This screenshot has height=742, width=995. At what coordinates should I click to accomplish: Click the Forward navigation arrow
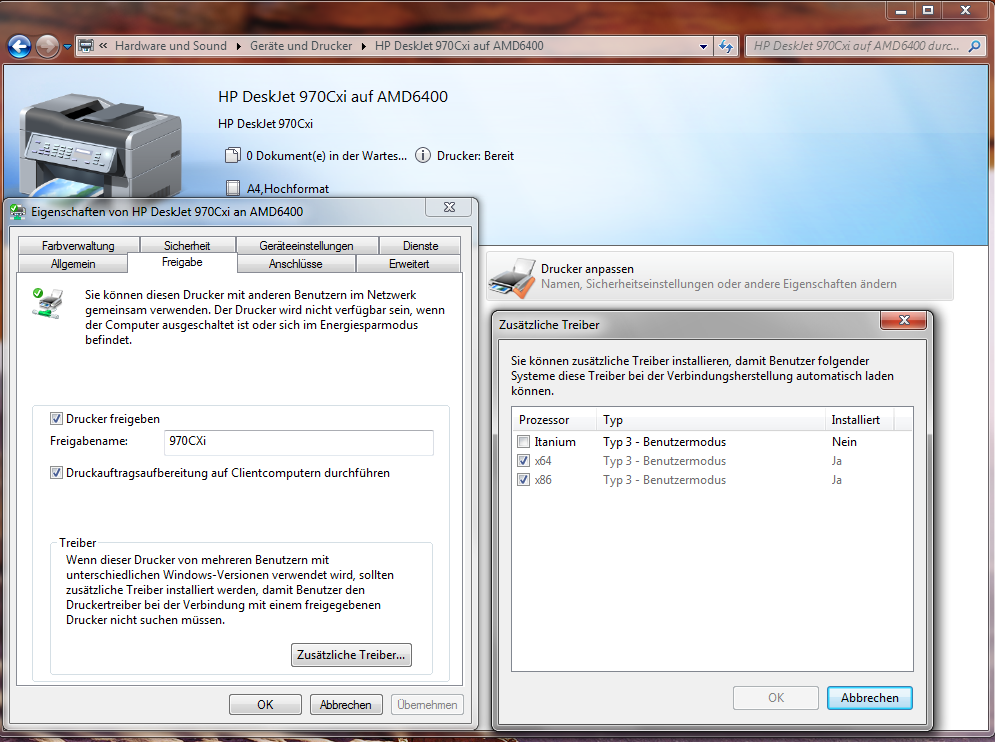coord(47,46)
